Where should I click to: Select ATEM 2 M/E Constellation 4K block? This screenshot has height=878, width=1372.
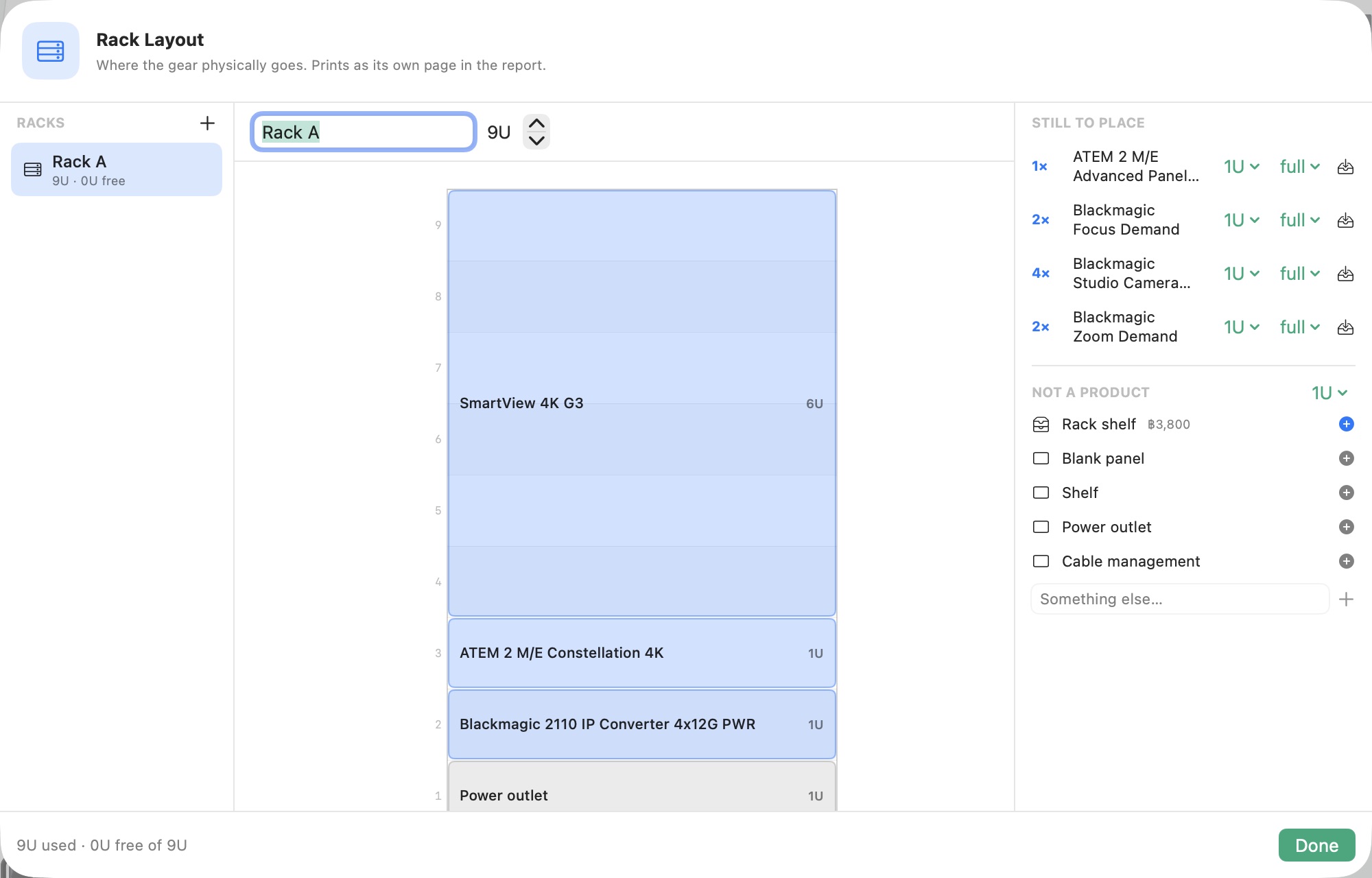tap(642, 653)
